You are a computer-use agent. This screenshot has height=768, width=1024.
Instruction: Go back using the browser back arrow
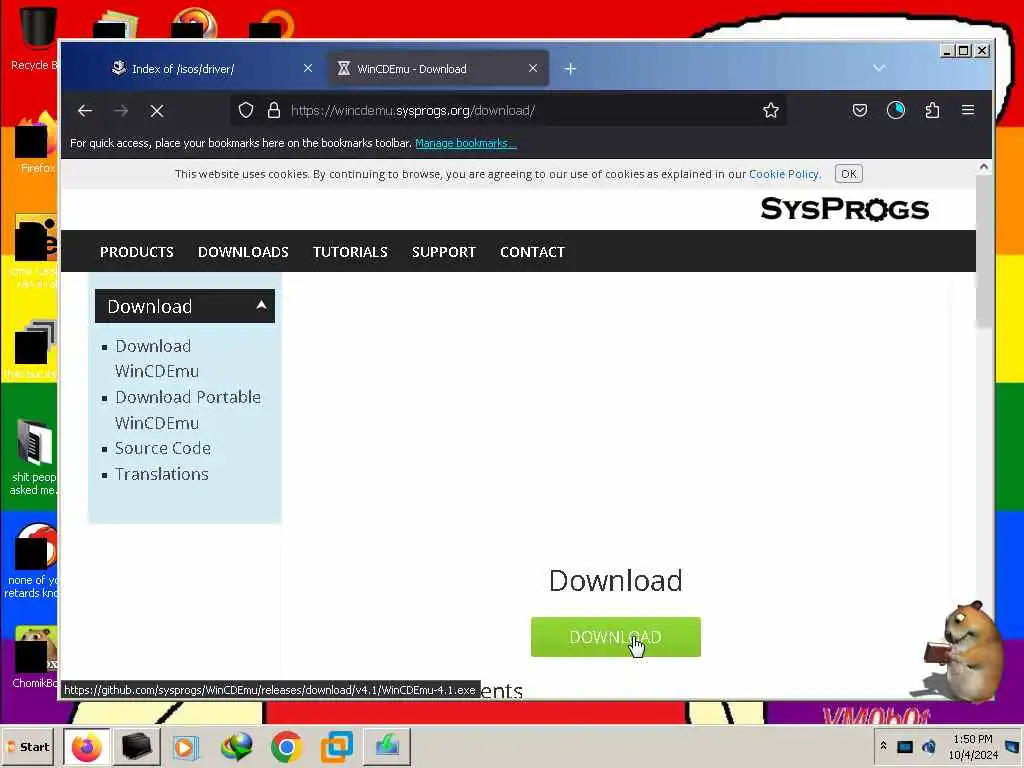point(85,110)
